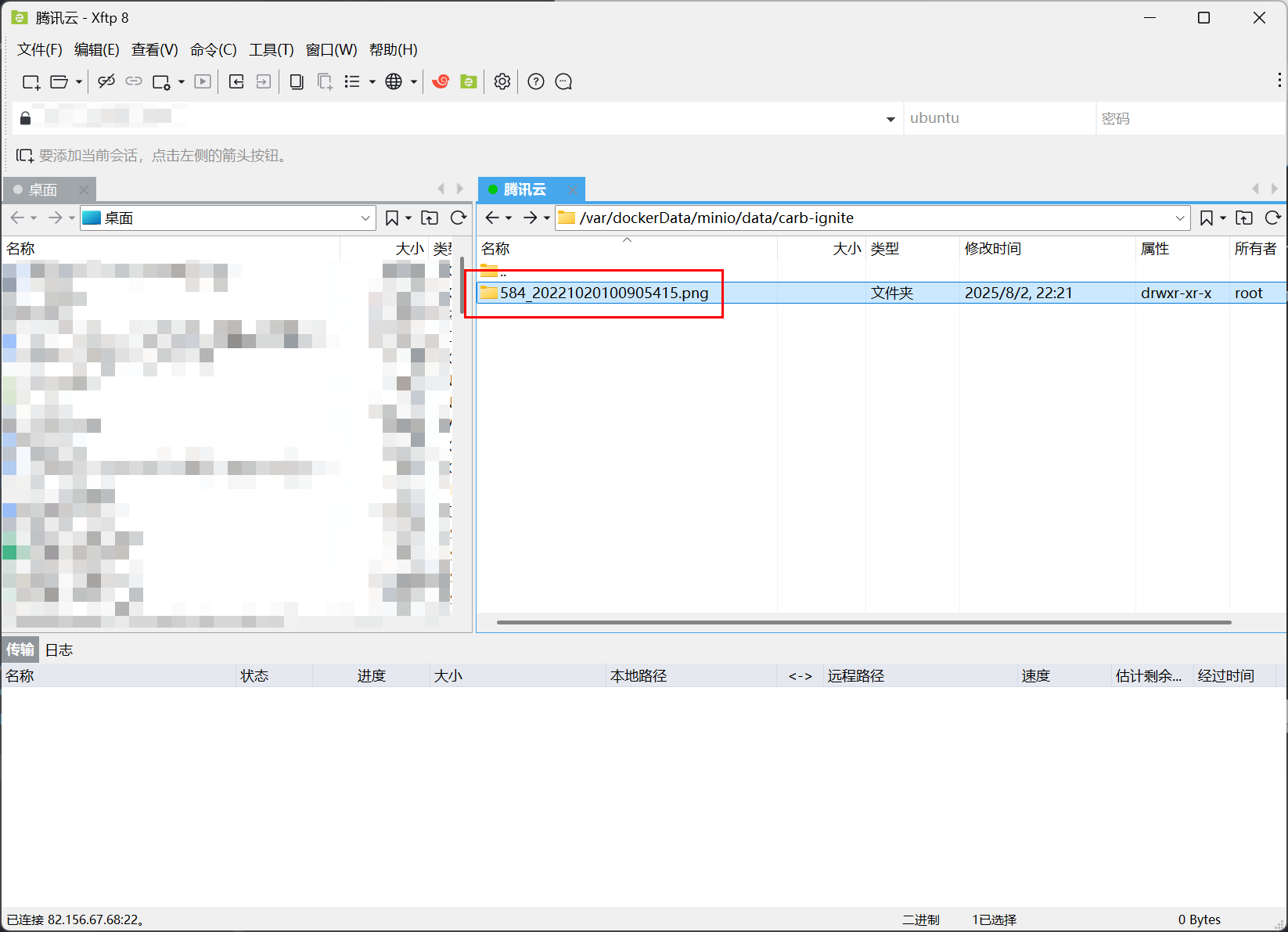Sort remote files by 修改时间 column header

992,249
